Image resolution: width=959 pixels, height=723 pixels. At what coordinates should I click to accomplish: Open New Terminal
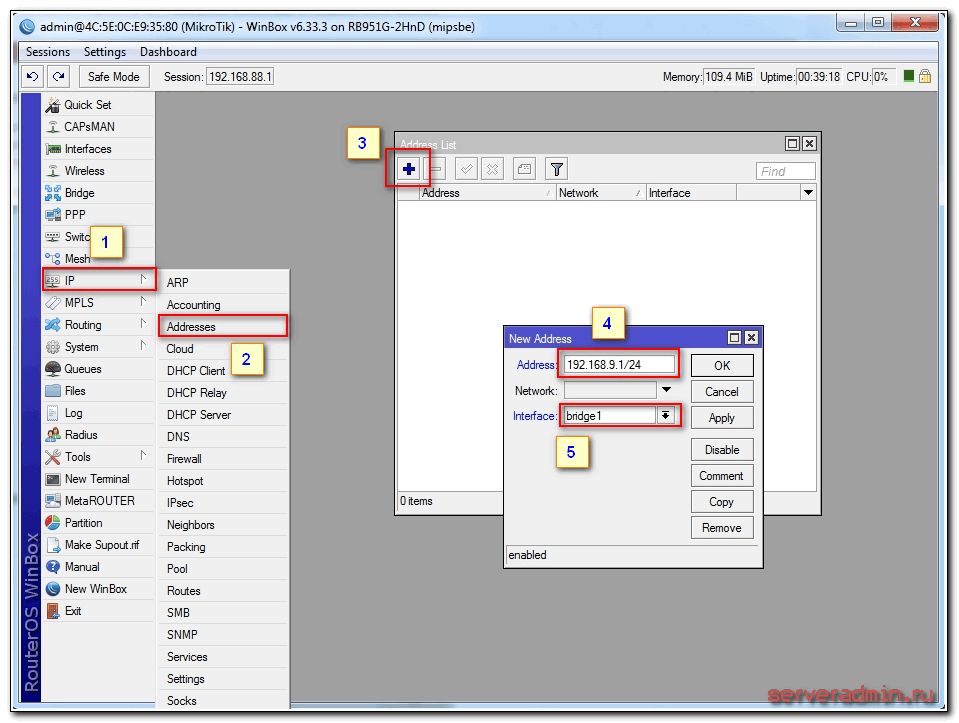click(98, 478)
